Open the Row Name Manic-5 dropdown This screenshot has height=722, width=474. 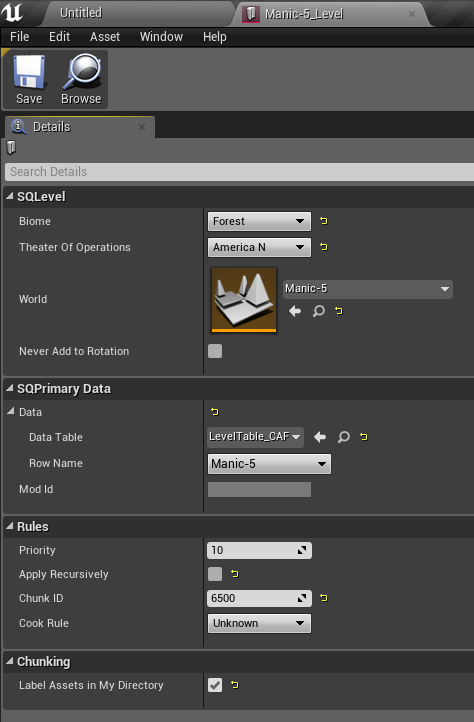tap(269, 464)
